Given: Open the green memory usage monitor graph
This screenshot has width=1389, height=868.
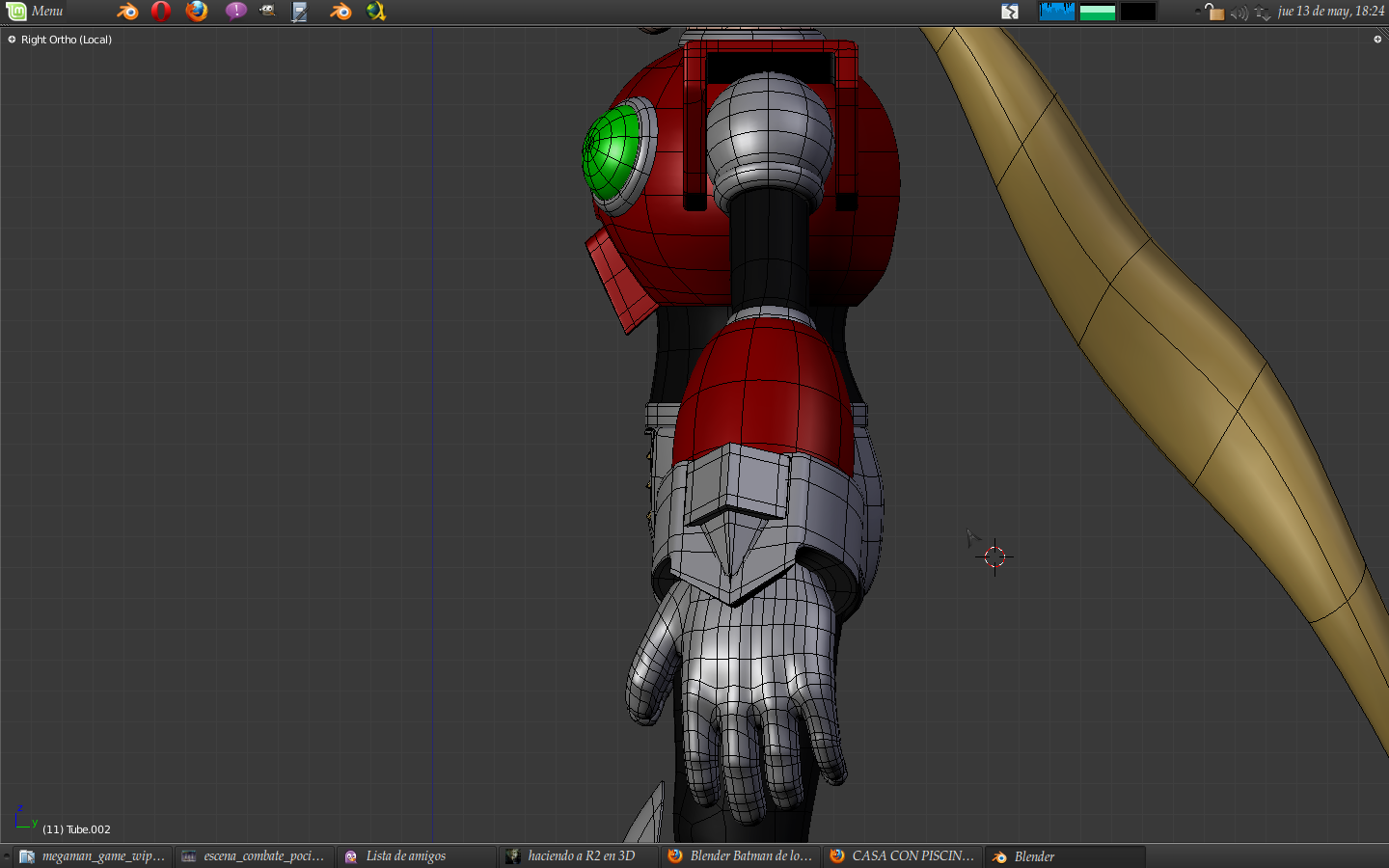Looking at the screenshot, I should pyautogui.click(x=1098, y=12).
